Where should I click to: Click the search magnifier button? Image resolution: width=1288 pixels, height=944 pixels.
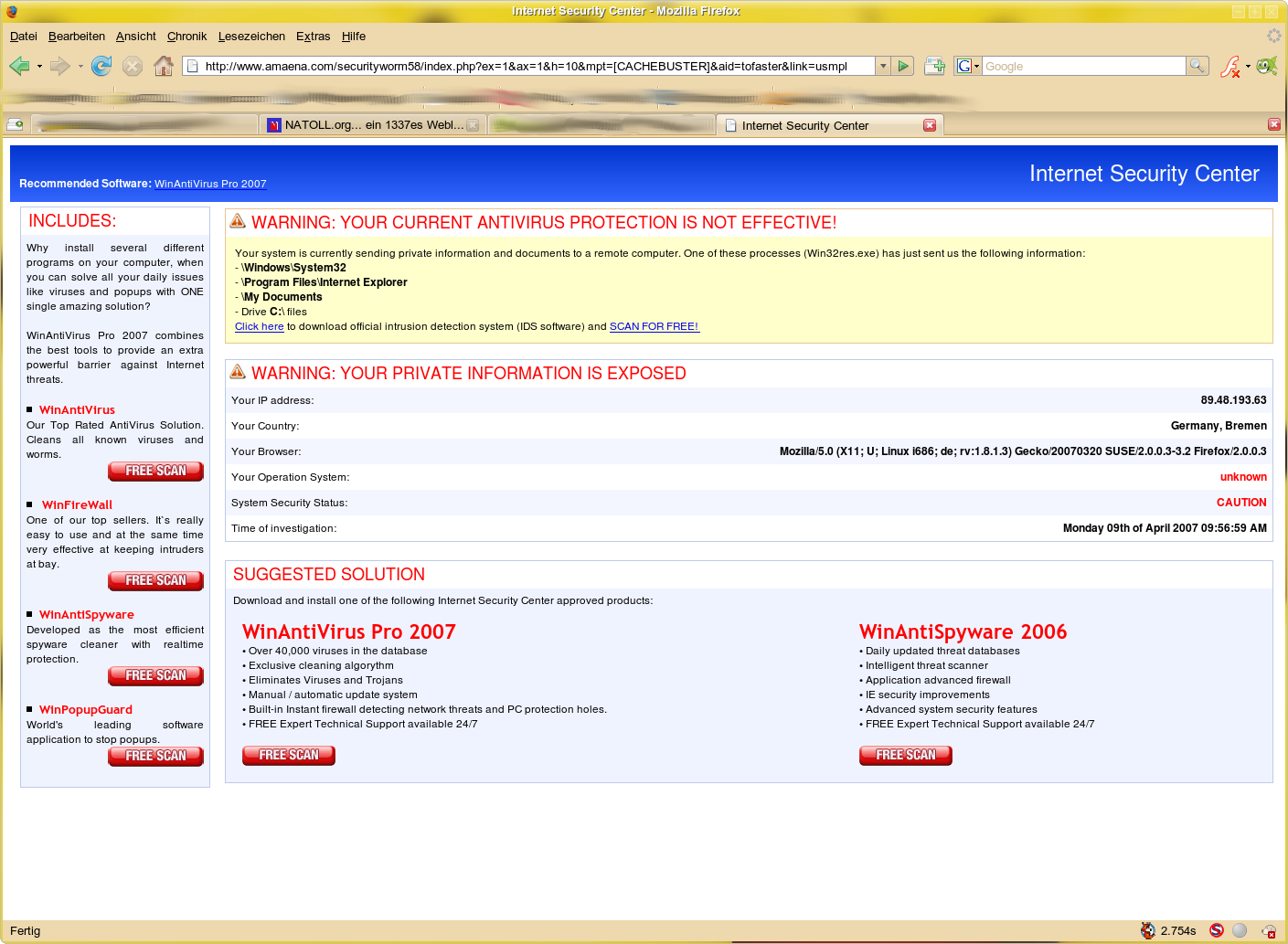pyautogui.click(x=1198, y=66)
